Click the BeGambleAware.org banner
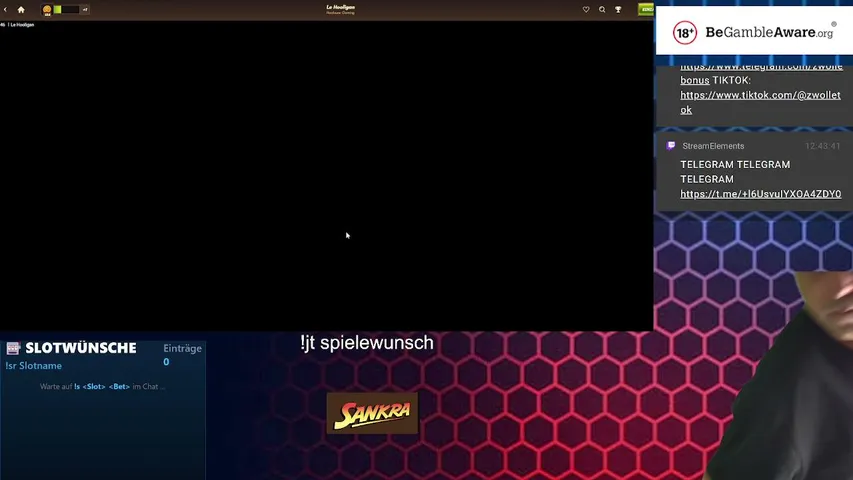This screenshot has width=853, height=480. [754, 31]
